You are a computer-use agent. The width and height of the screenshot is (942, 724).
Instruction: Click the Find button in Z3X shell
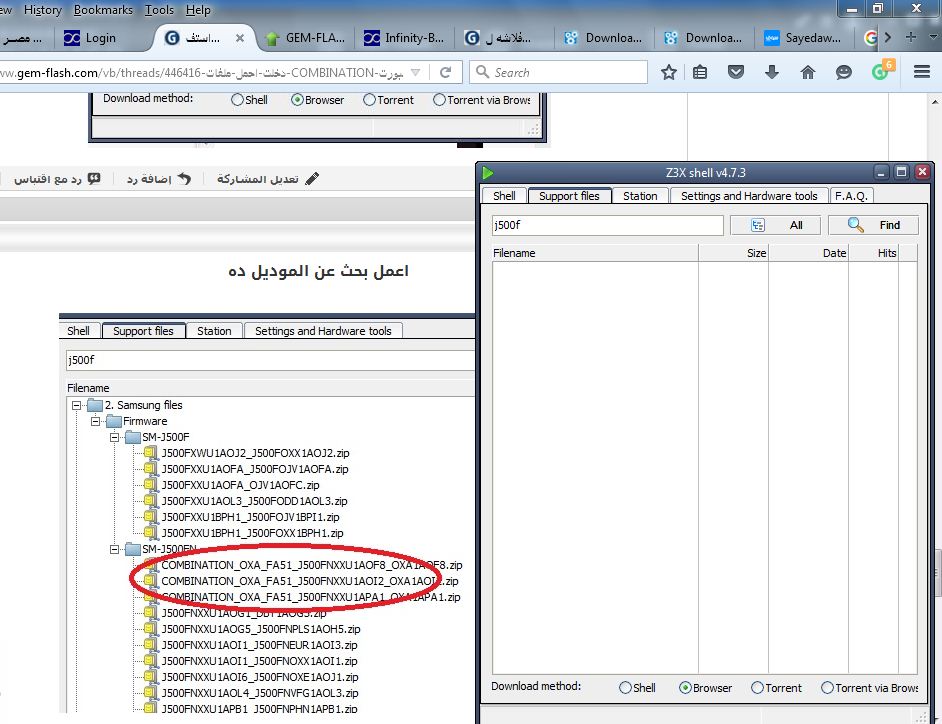point(874,225)
